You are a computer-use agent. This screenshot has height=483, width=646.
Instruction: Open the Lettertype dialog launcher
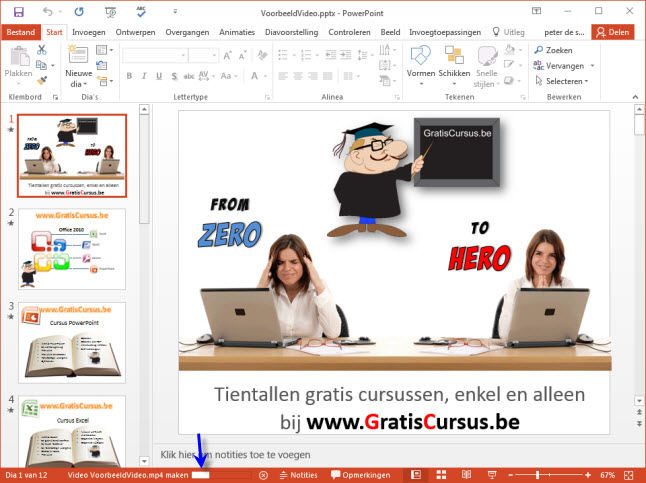[267, 97]
